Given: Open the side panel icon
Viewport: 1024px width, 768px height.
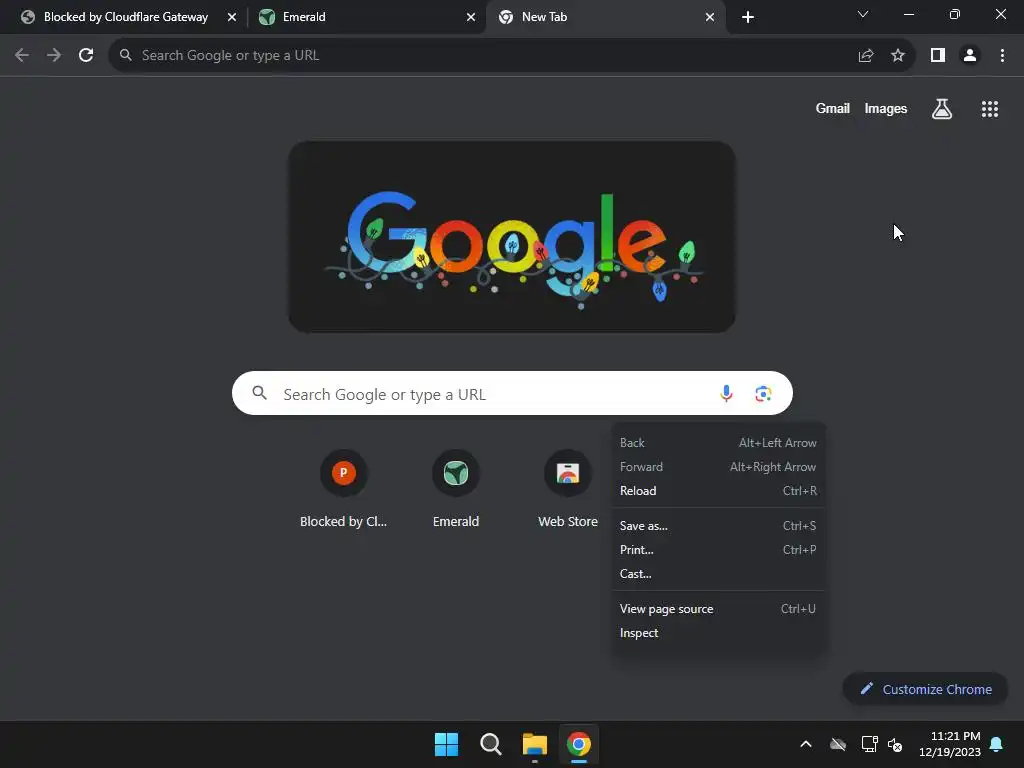Looking at the screenshot, I should [938, 56].
